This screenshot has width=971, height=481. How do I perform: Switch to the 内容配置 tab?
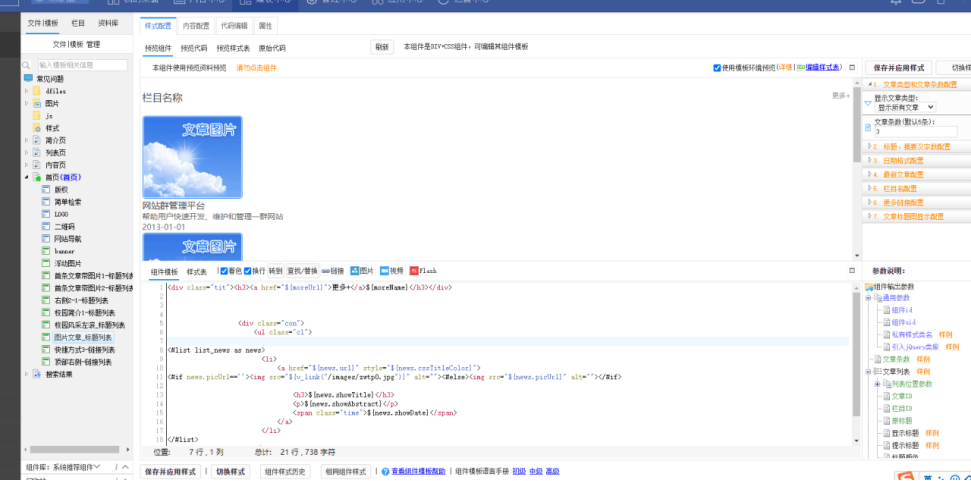[196, 26]
